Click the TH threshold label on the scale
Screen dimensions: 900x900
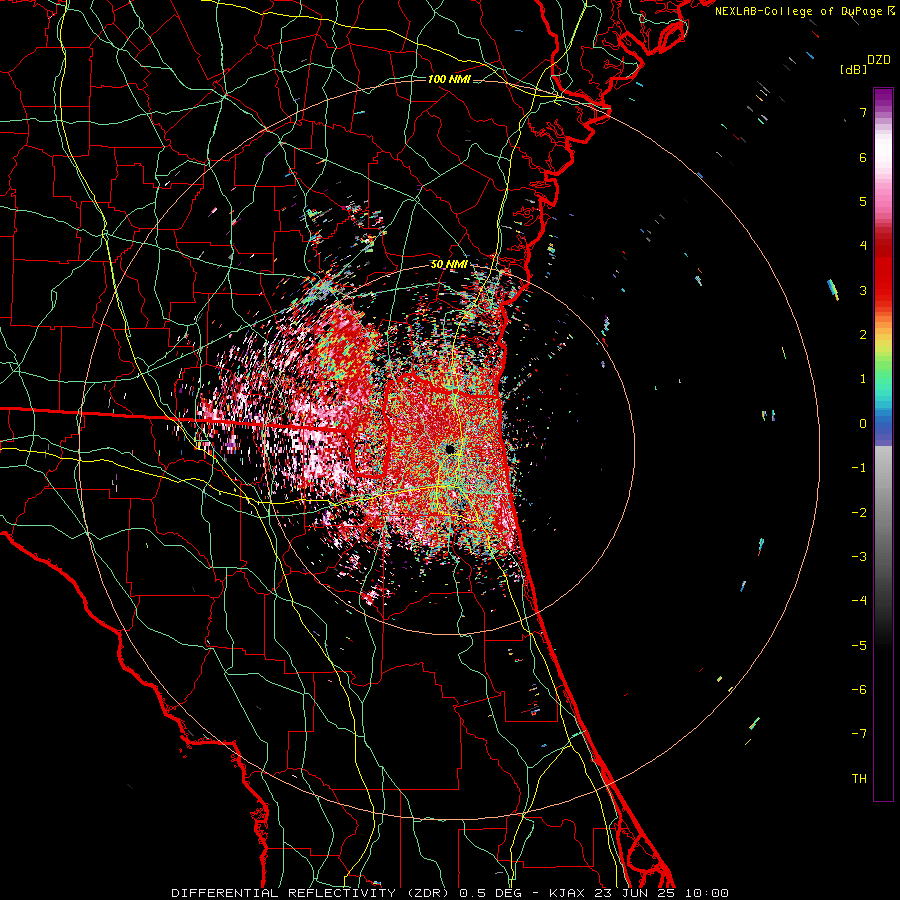tap(859, 778)
